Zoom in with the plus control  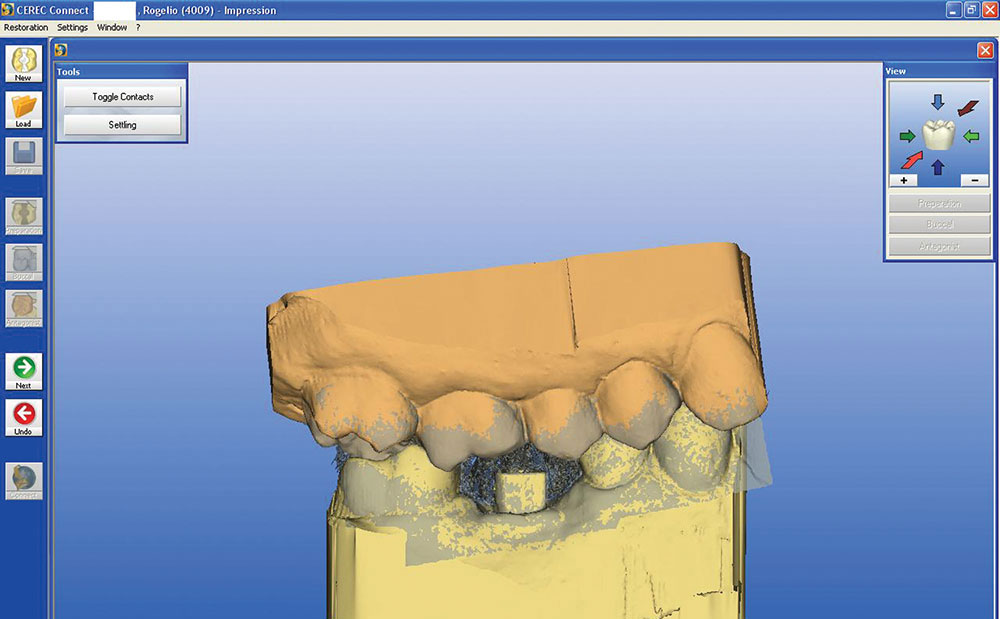point(904,180)
